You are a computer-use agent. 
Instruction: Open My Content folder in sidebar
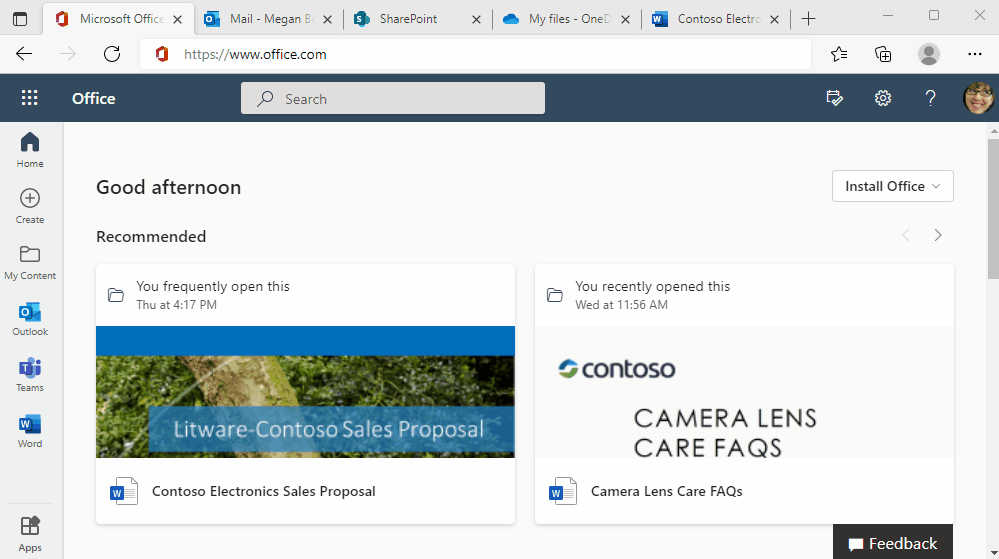tap(30, 262)
